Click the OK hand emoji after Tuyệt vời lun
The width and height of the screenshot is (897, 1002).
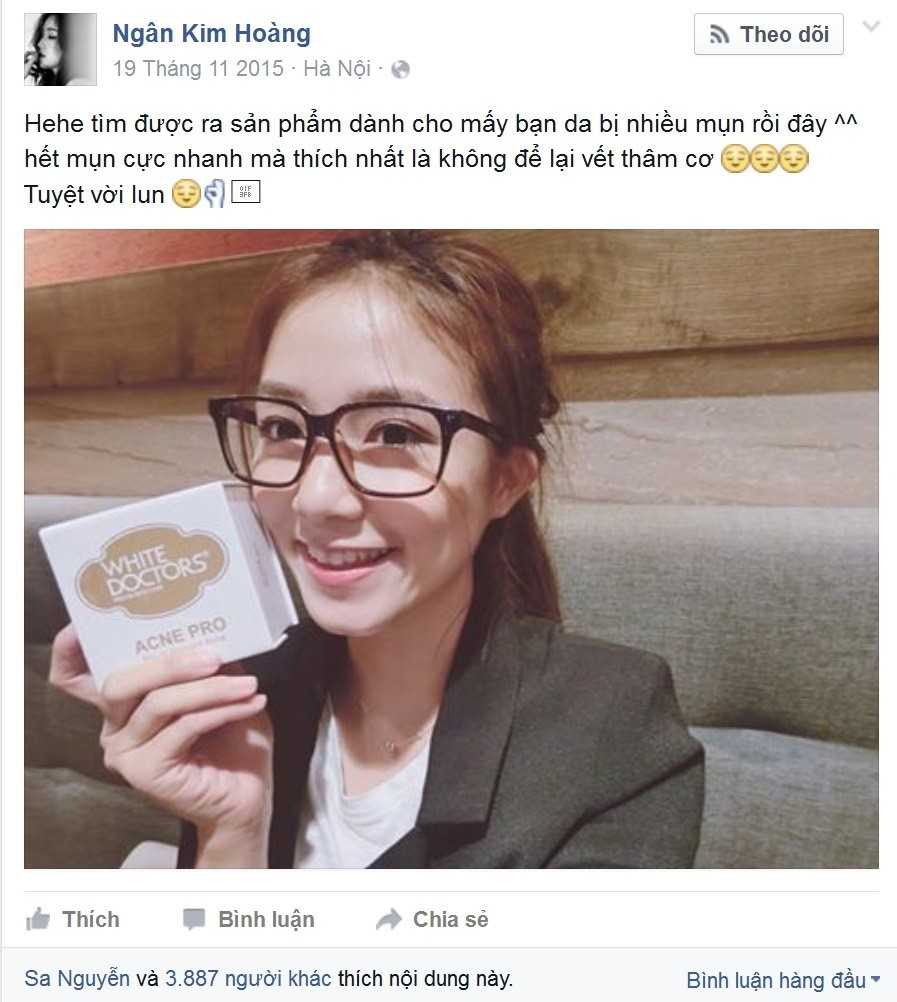pyautogui.click(x=215, y=194)
